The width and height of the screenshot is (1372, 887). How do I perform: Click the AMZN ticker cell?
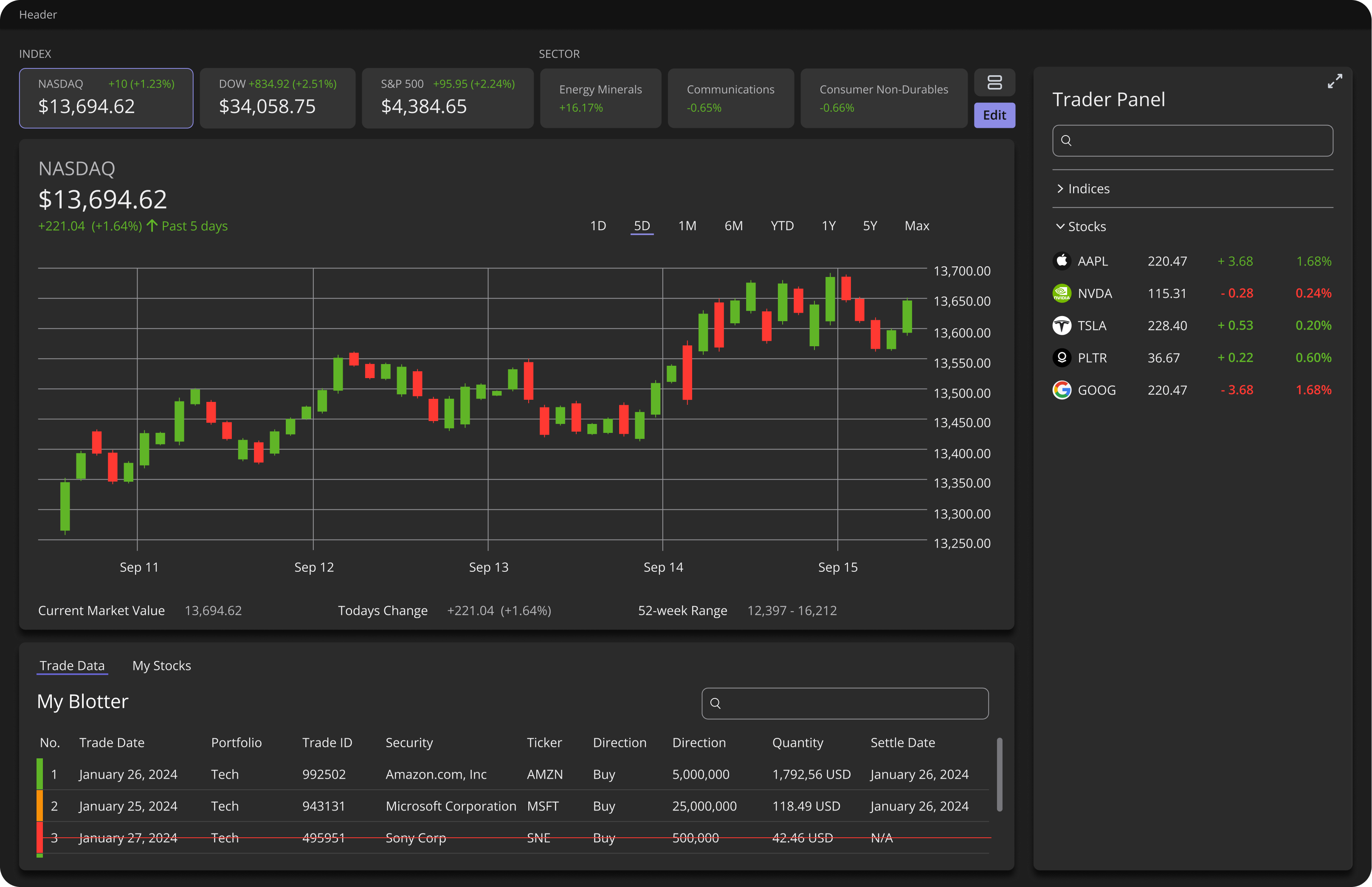click(545, 774)
